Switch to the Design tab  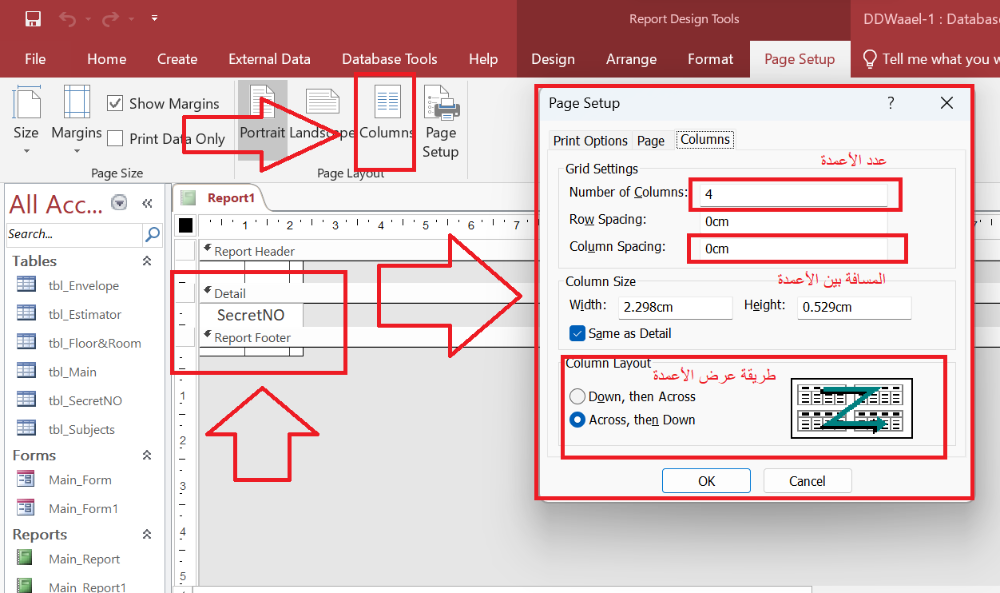pyautogui.click(x=553, y=59)
